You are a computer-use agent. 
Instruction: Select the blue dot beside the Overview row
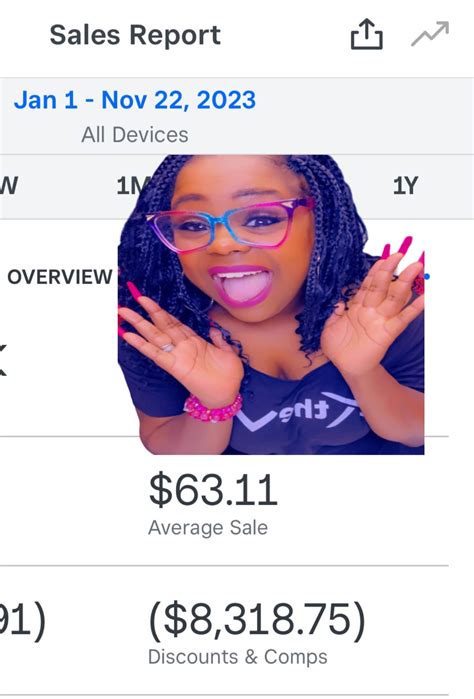click(x=427, y=277)
